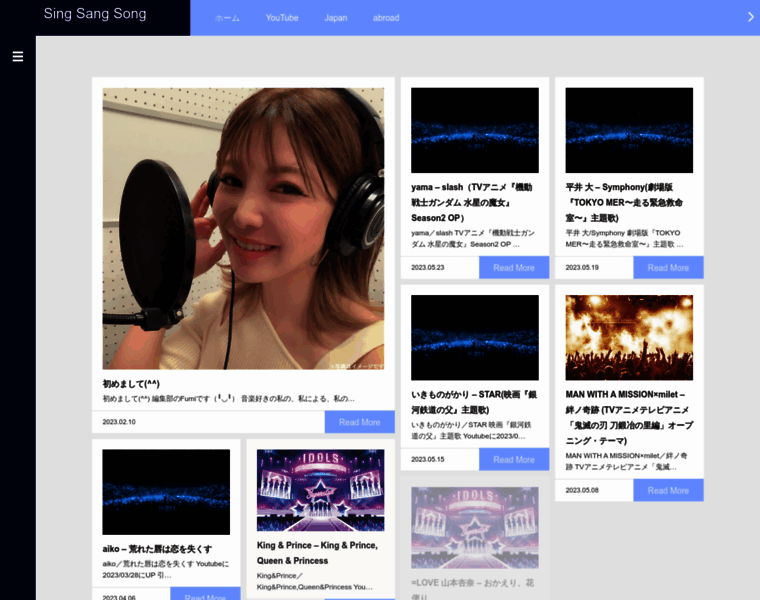Click the date 2023.02.10

119,422
